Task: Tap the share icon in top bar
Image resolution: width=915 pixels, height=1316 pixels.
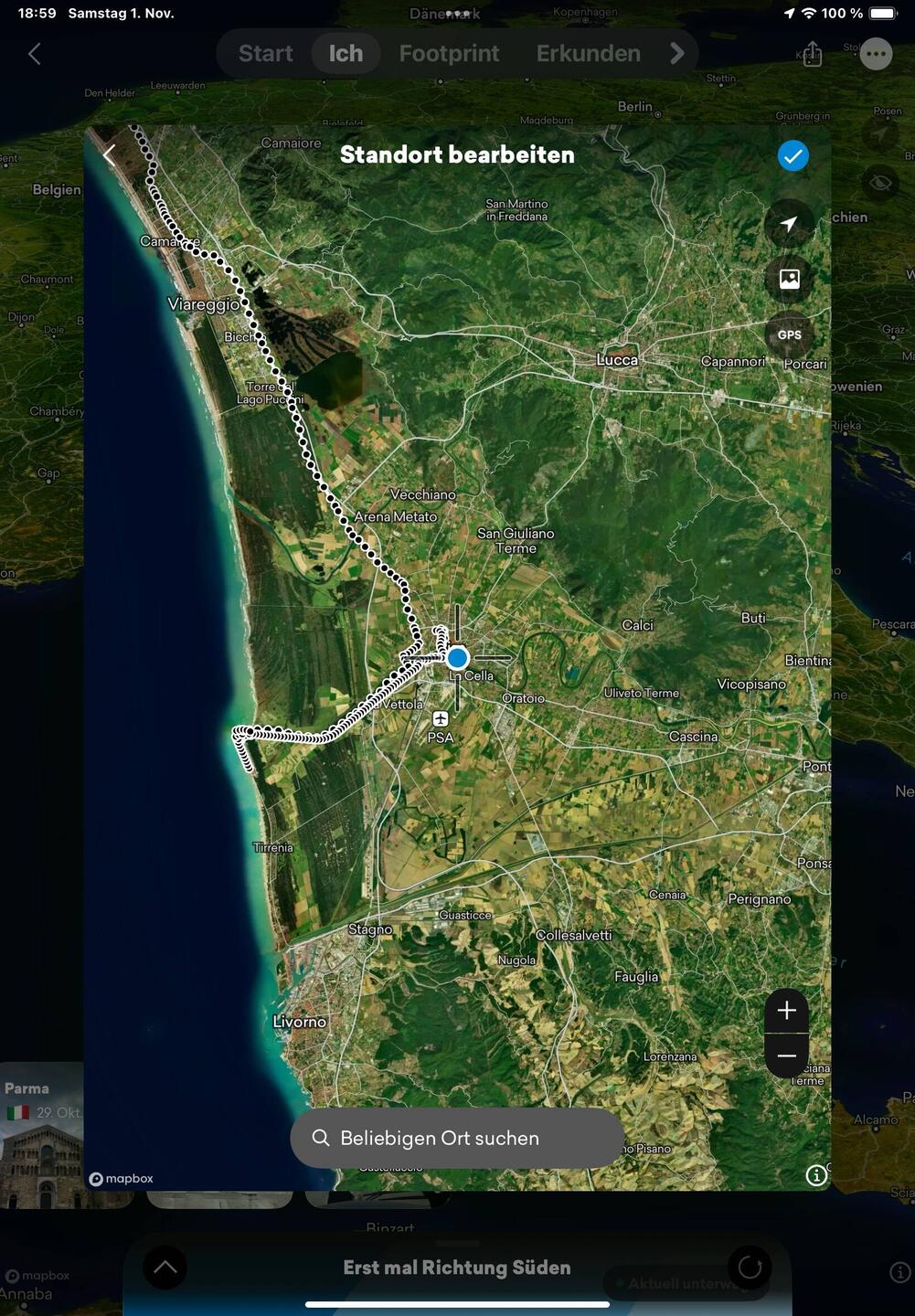Action: coord(812,54)
